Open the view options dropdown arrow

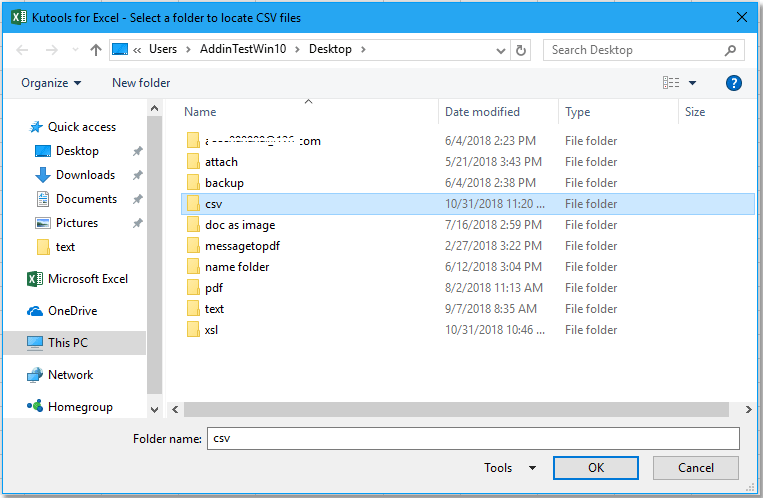tap(692, 83)
